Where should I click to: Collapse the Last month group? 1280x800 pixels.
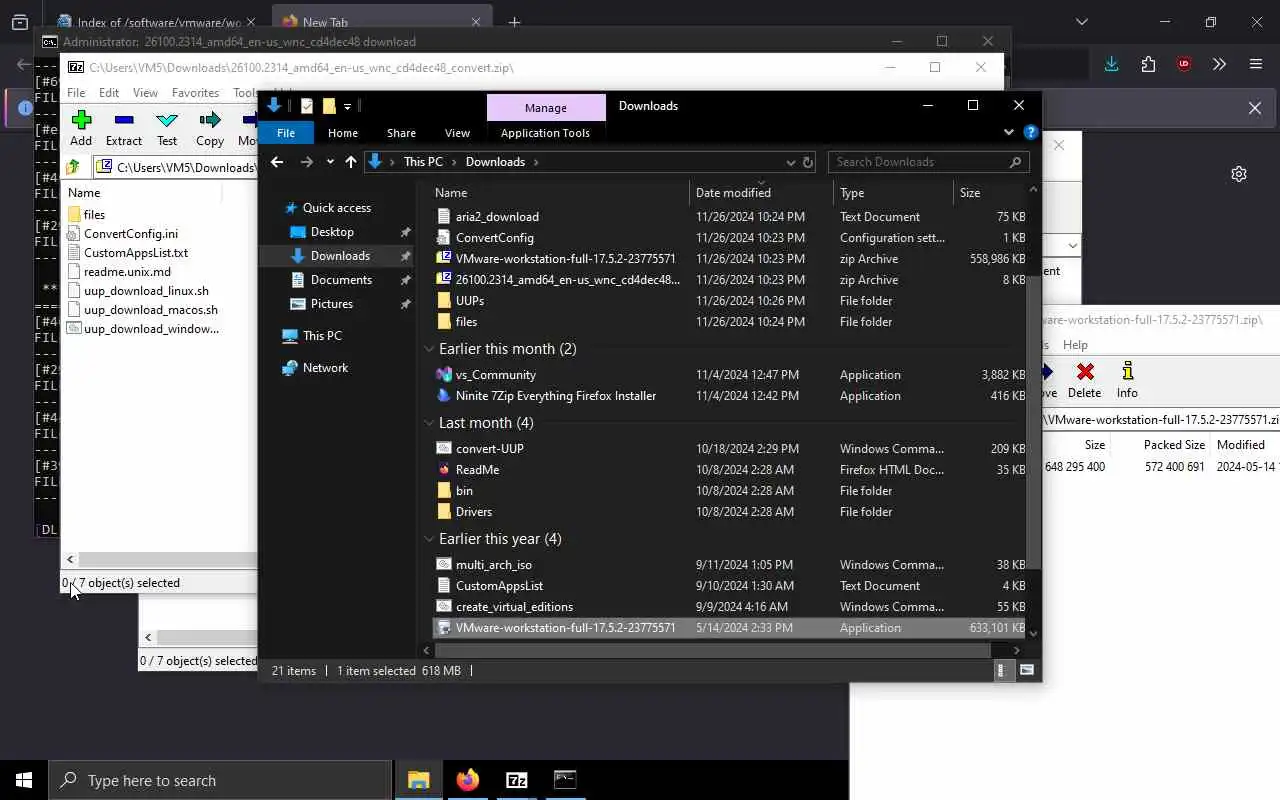coord(429,423)
